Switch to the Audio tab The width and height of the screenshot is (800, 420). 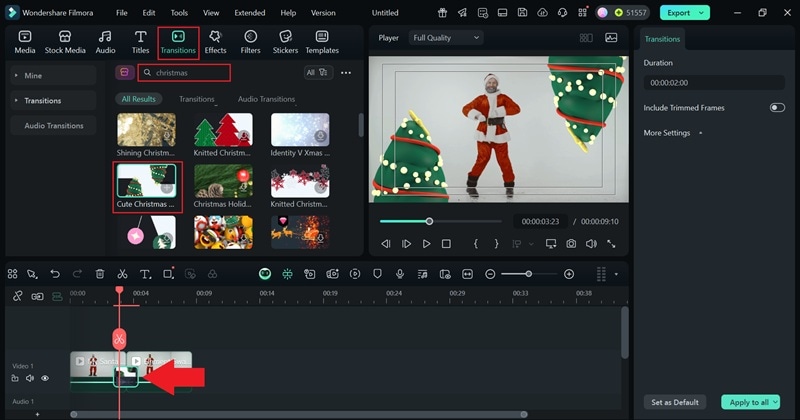[x=105, y=42]
